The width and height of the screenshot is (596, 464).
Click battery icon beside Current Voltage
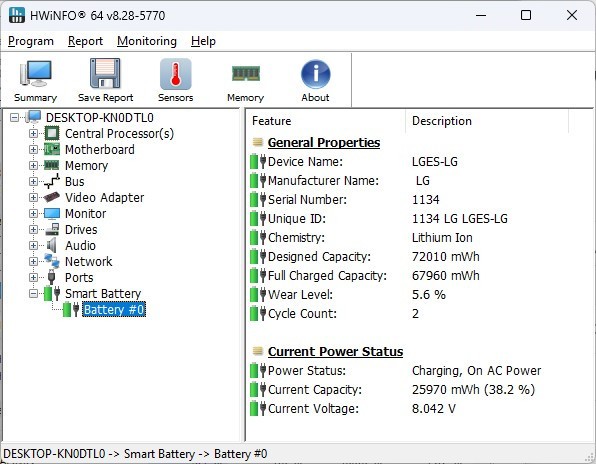click(x=258, y=409)
